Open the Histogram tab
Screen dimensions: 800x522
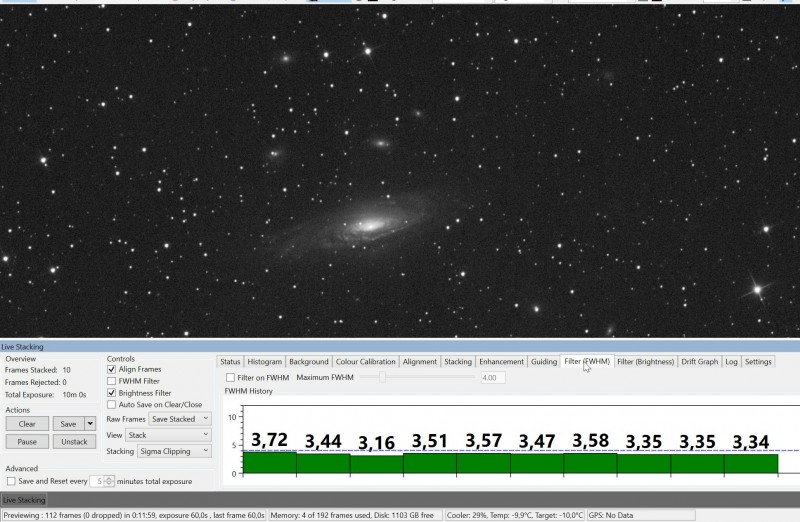(x=264, y=362)
